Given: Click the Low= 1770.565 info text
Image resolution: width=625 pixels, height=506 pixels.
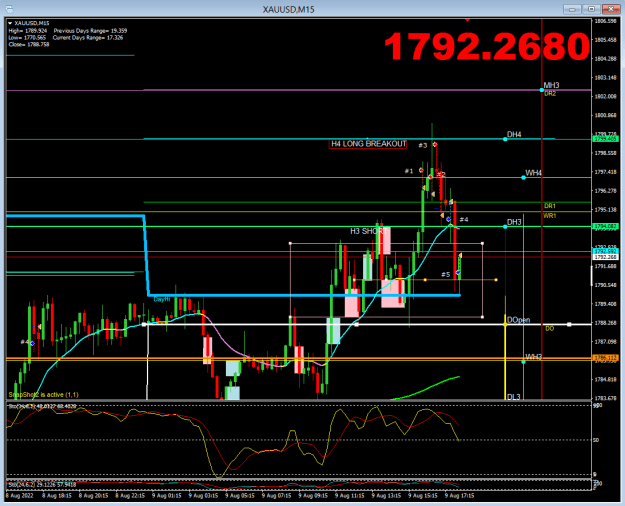Looking at the screenshot, I should (x=27, y=37).
